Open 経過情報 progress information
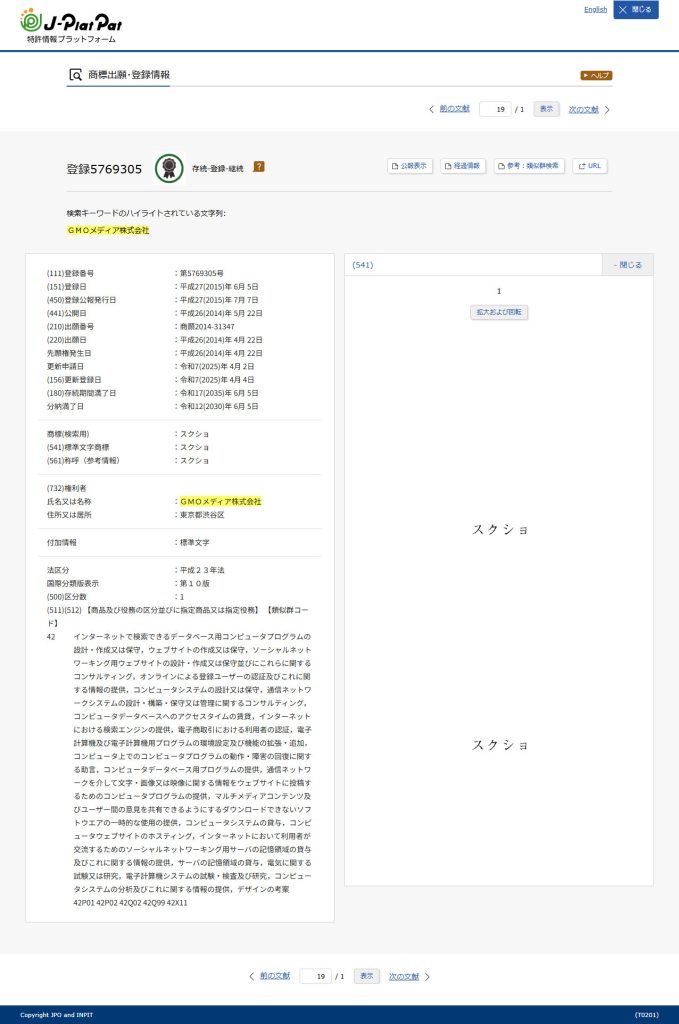Screen dimensions: 679x1024 coord(463,166)
